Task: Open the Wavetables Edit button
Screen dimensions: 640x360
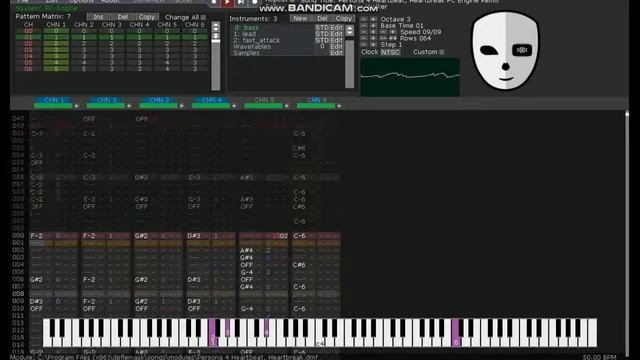Action: click(336, 47)
